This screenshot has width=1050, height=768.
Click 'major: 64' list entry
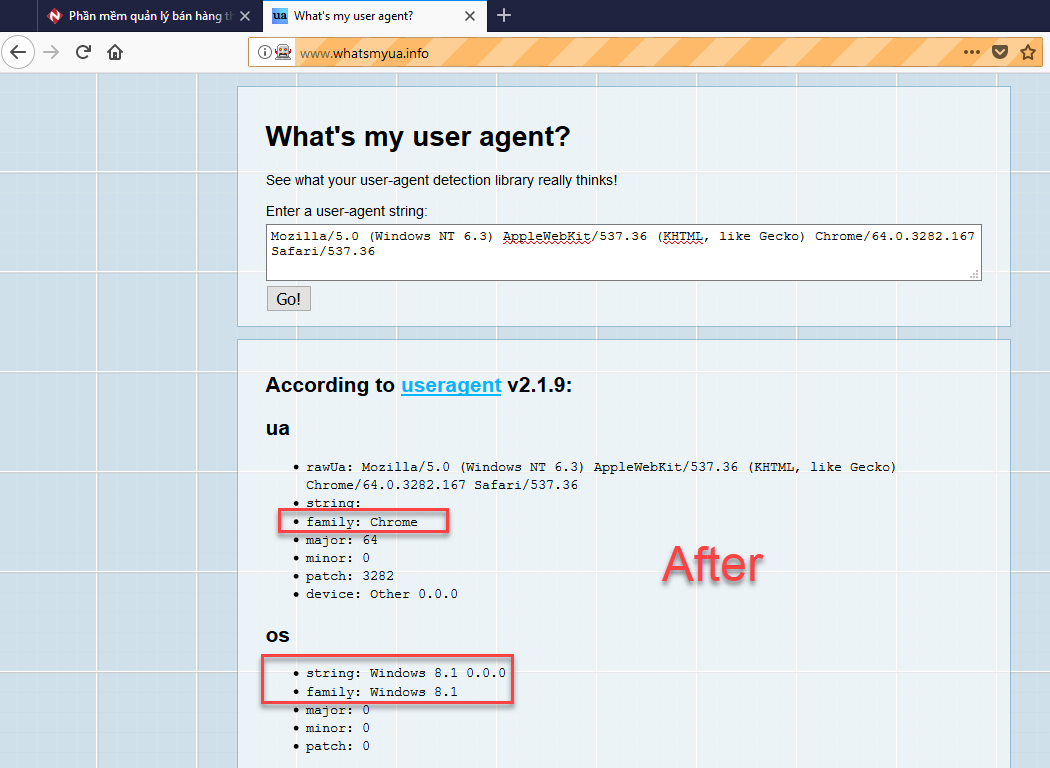pyautogui.click(x=342, y=540)
